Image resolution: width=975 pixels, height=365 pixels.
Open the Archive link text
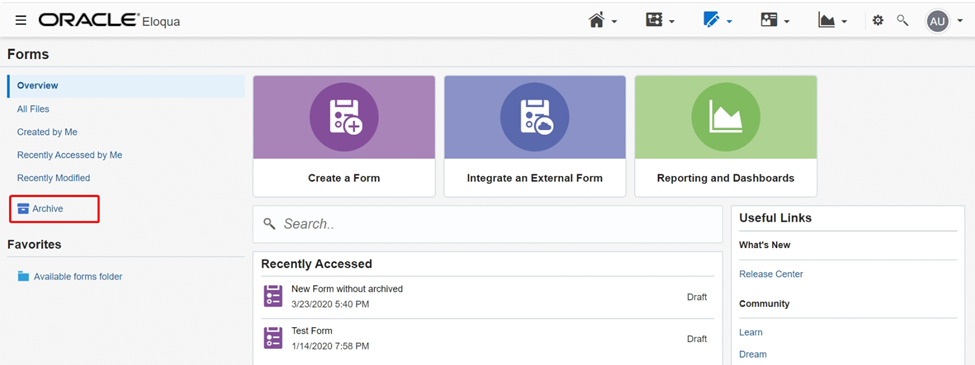click(48, 209)
